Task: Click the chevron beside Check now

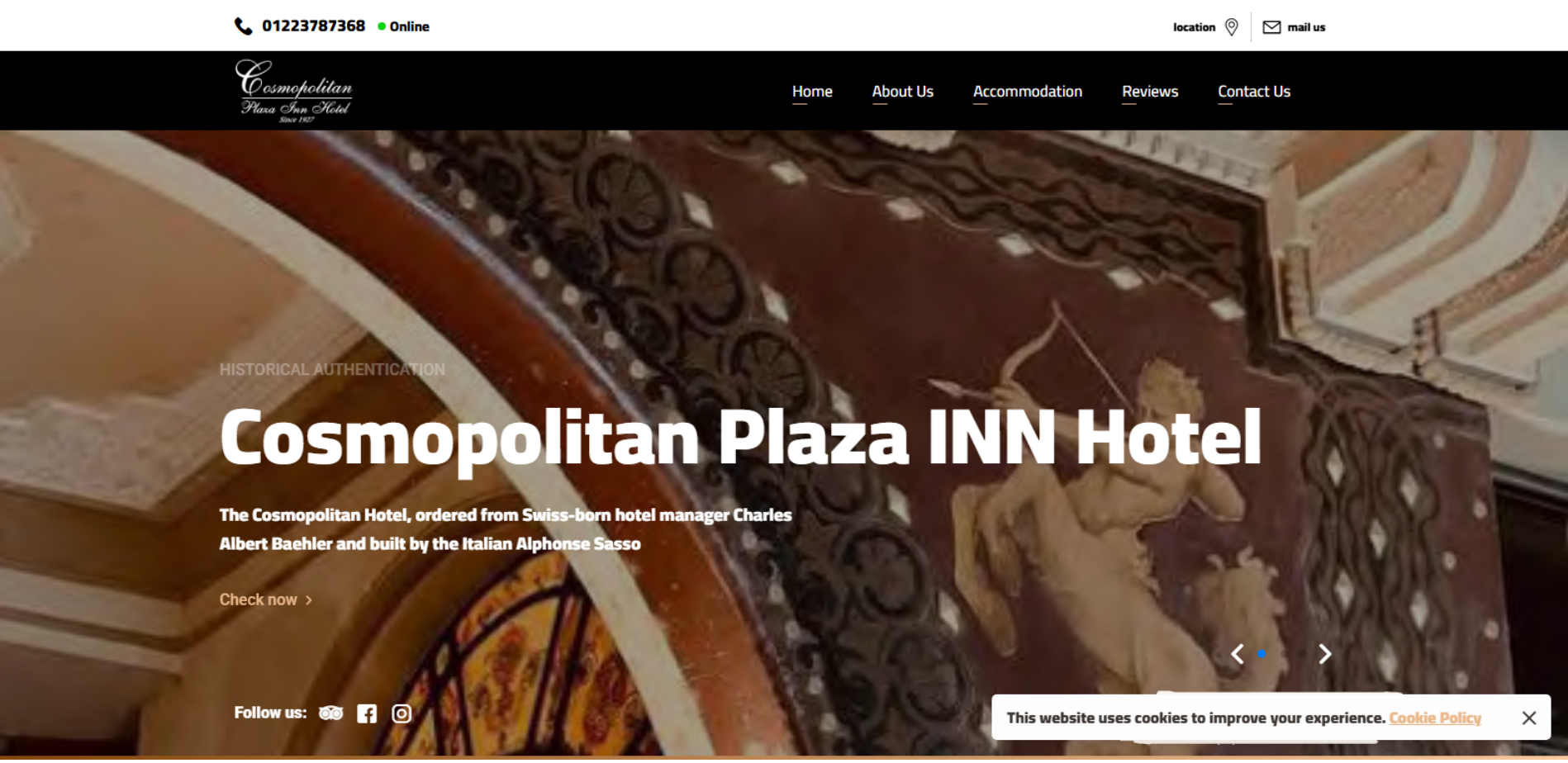Action: pyautogui.click(x=309, y=600)
